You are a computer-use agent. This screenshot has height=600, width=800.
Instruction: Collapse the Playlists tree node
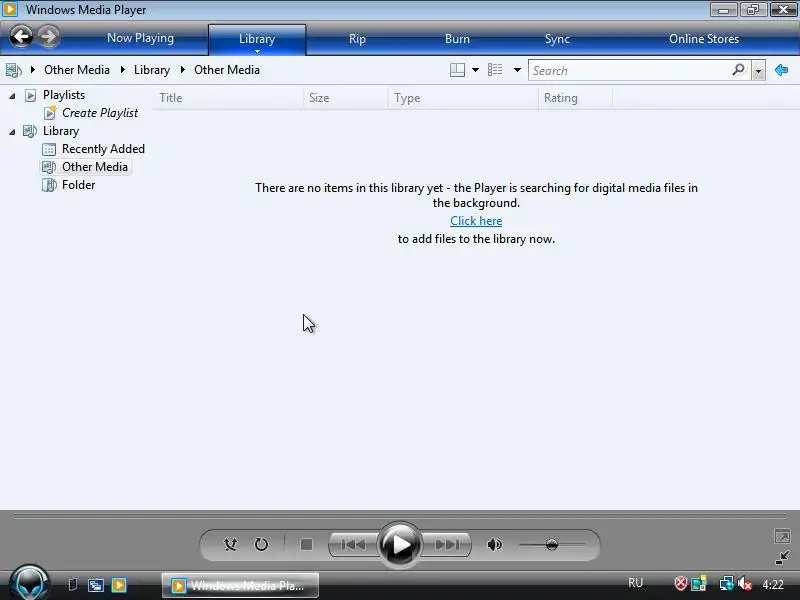pyautogui.click(x=12, y=95)
